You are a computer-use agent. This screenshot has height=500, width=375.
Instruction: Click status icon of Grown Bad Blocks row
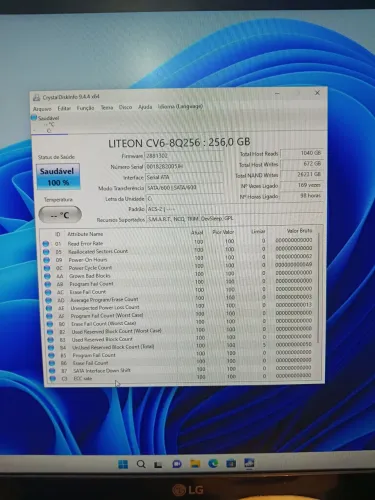pyautogui.click(x=47, y=276)
